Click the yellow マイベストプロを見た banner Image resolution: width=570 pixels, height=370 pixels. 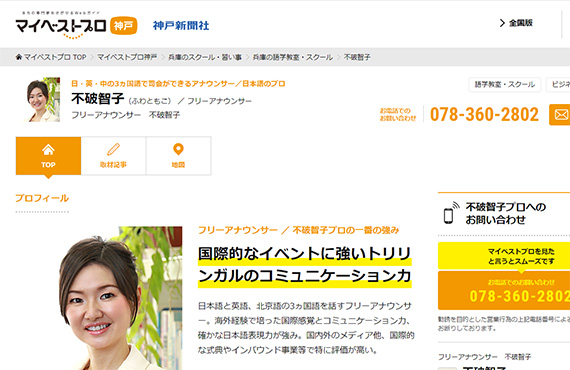point(504,256)
